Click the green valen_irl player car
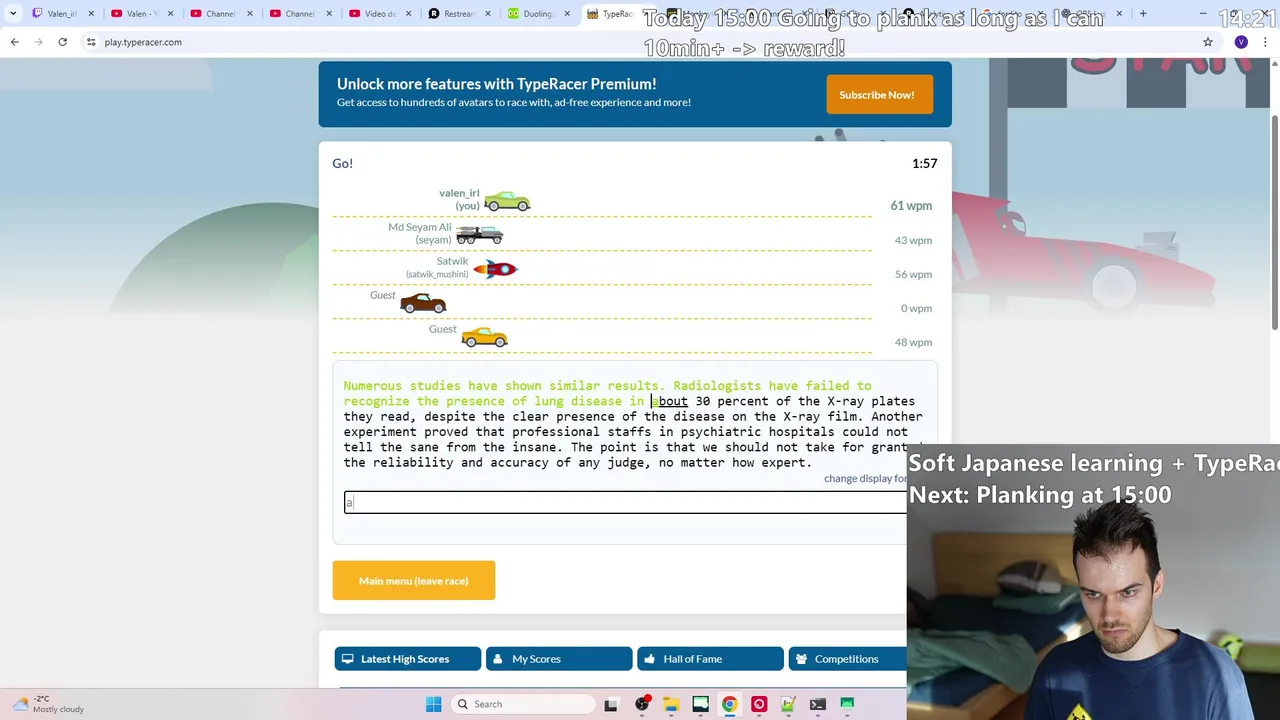 click(x=507, y=201)
